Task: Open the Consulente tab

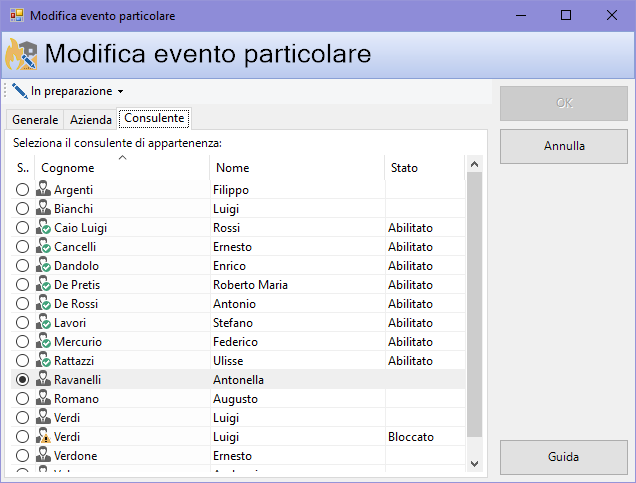Action: [x=154, y=118]
